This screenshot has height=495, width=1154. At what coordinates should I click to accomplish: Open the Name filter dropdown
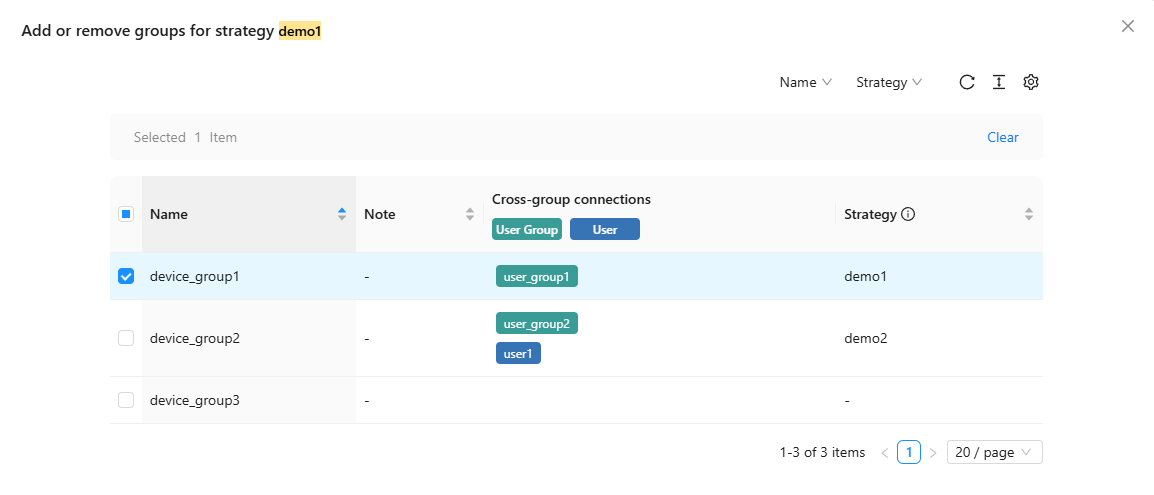click(x=805, y=83)
